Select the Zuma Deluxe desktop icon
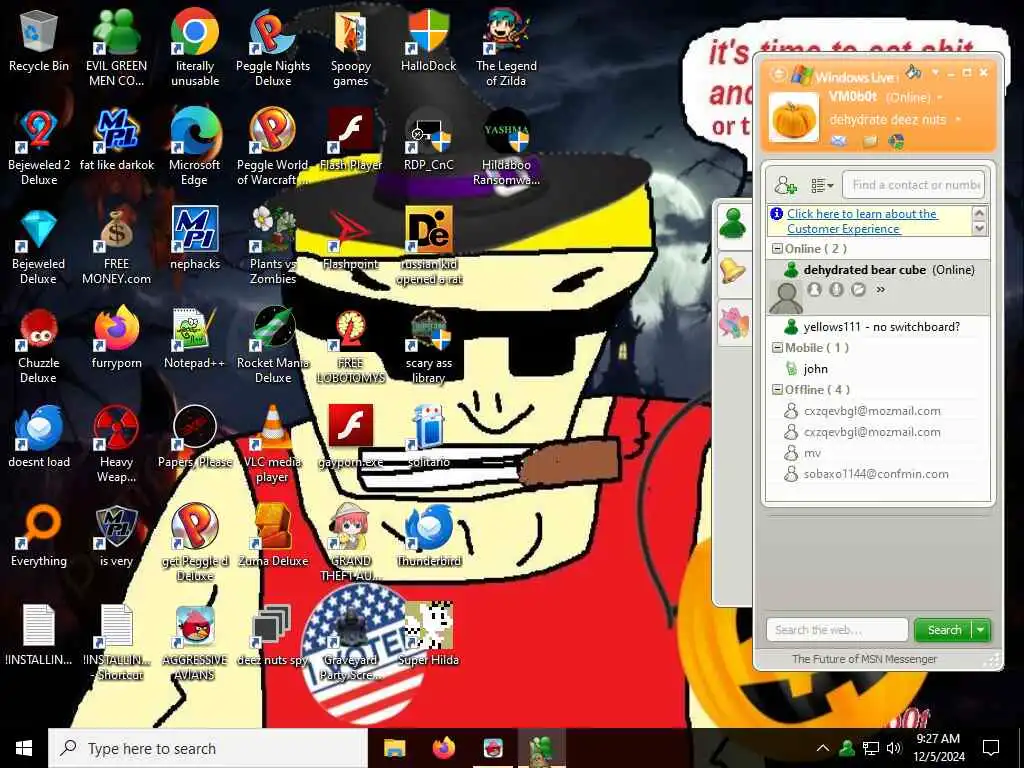The image size is (1024, 768). pos(273,536)
